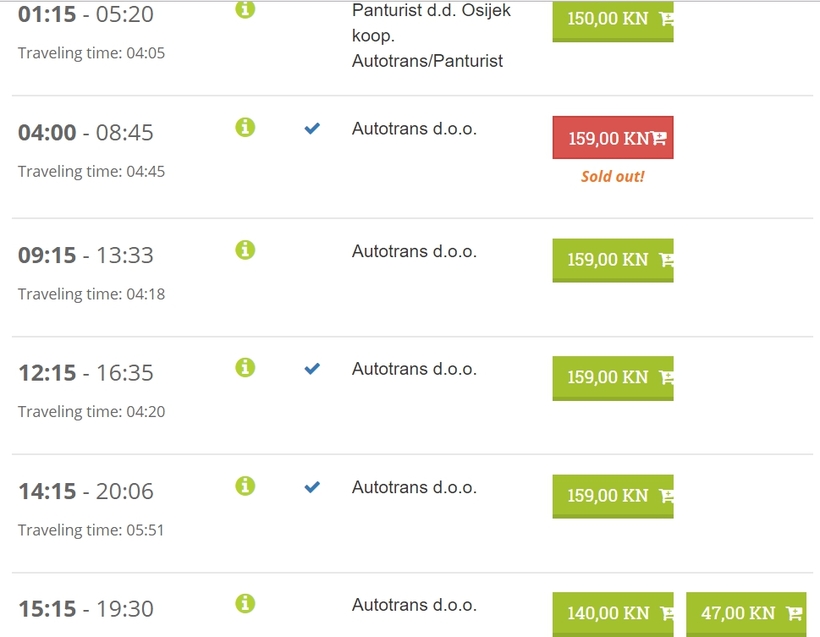Click Panturist d.d. Osijek carrier name
820x637 pixels.
(431, 10)
